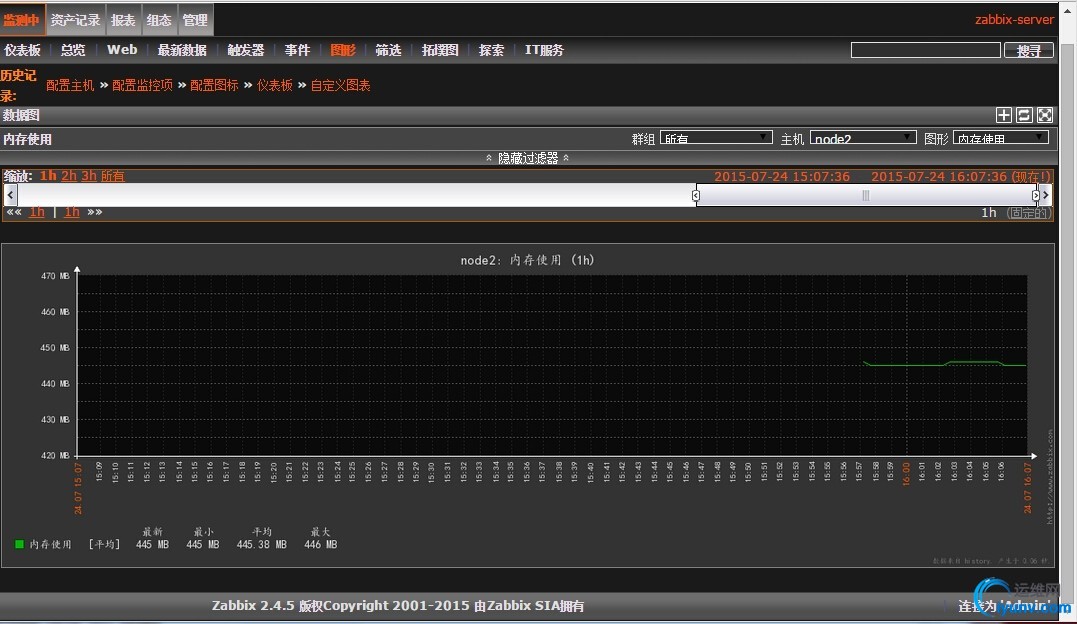The image size is (1077, 624).
Task: Open 触发器 submenu
Action: tap(246, 50)
